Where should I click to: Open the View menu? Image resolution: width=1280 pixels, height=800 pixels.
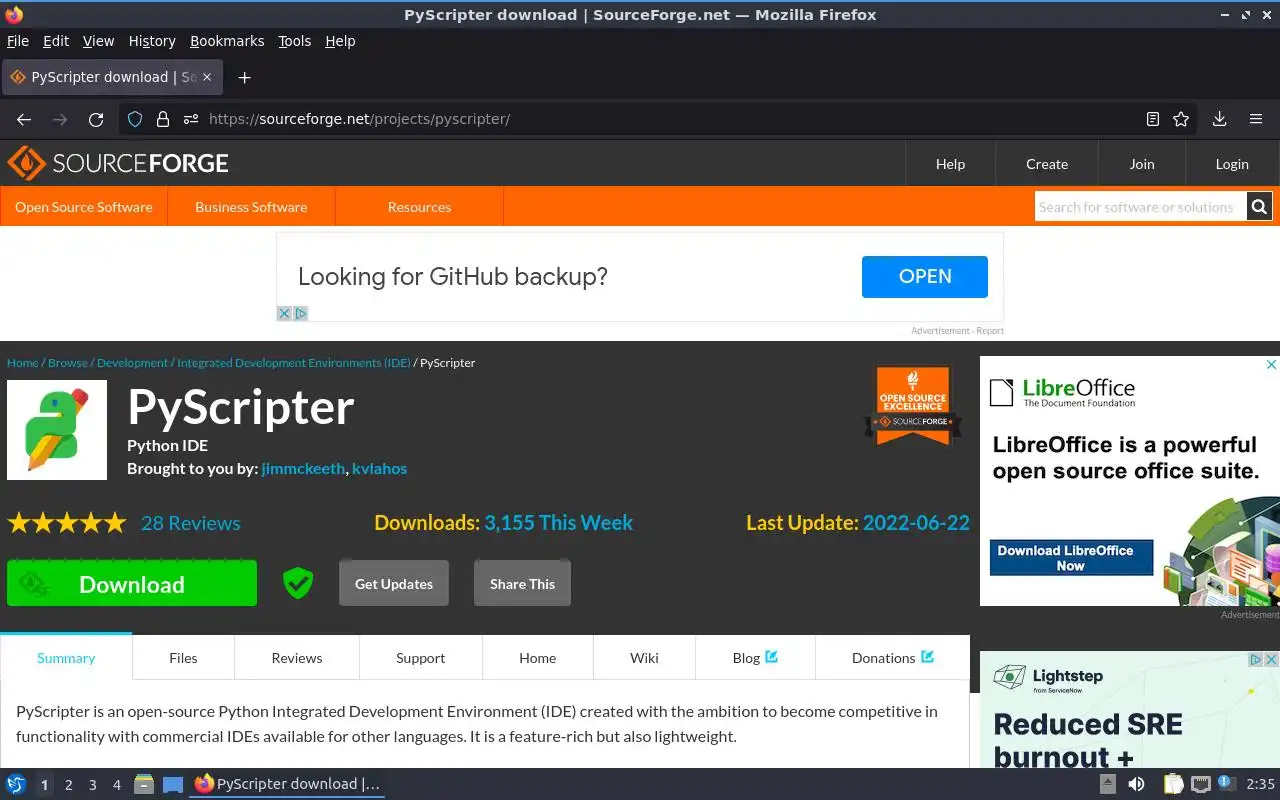pos(98,41)
